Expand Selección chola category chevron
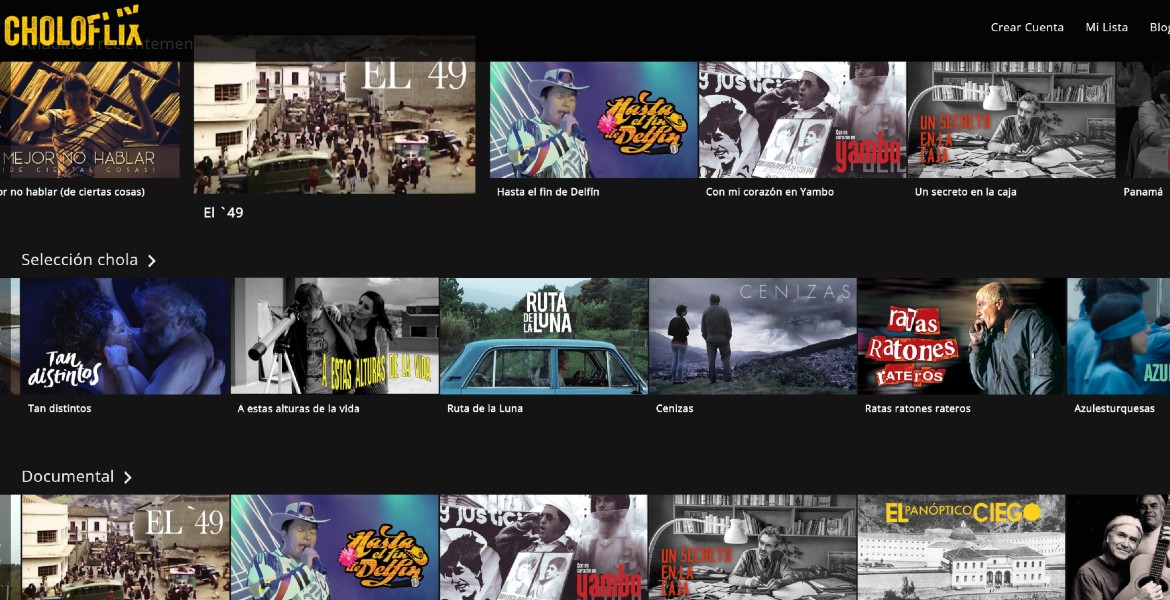The width and height of the screenshot is (1170, 600). [x=151, y=260]
